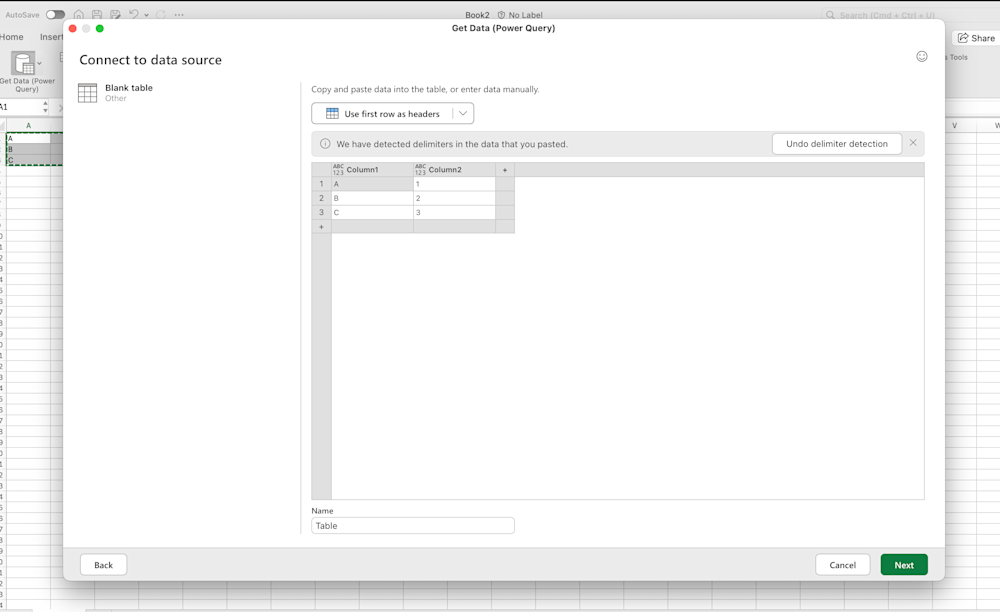Add a new column using the plus icon
Viewport: 1000px width, 612px height.
(504, 170)
